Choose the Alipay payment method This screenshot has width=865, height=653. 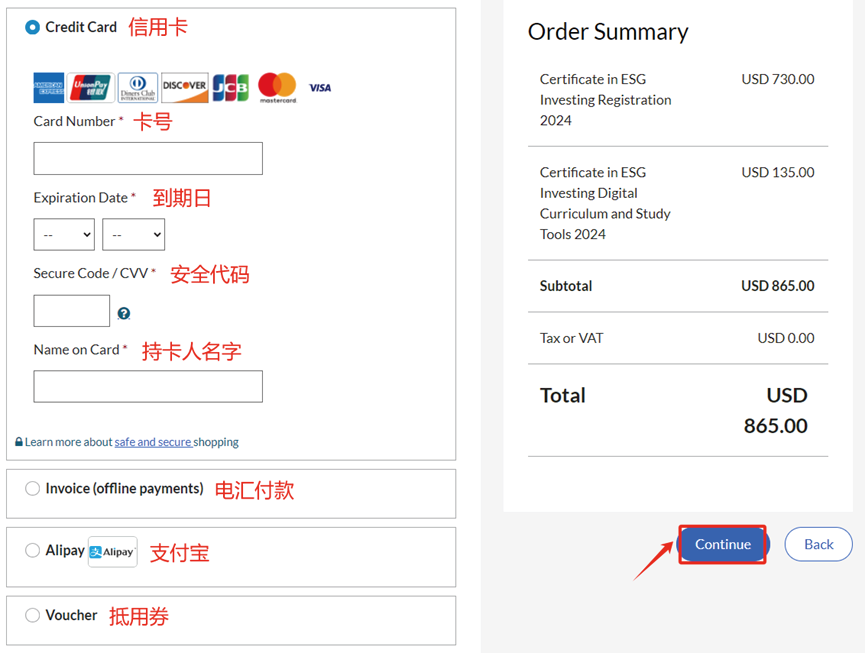click(x=33, y=551)
